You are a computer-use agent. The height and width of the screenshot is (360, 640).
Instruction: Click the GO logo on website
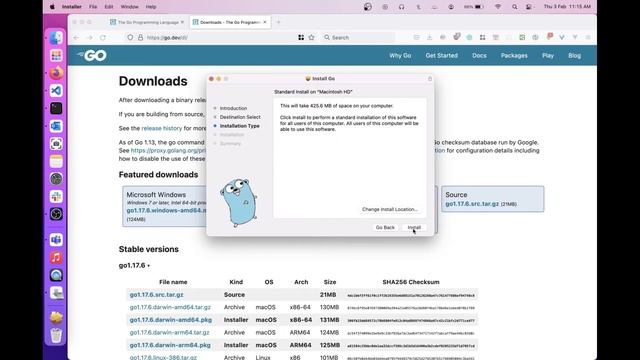coord(92,56)
